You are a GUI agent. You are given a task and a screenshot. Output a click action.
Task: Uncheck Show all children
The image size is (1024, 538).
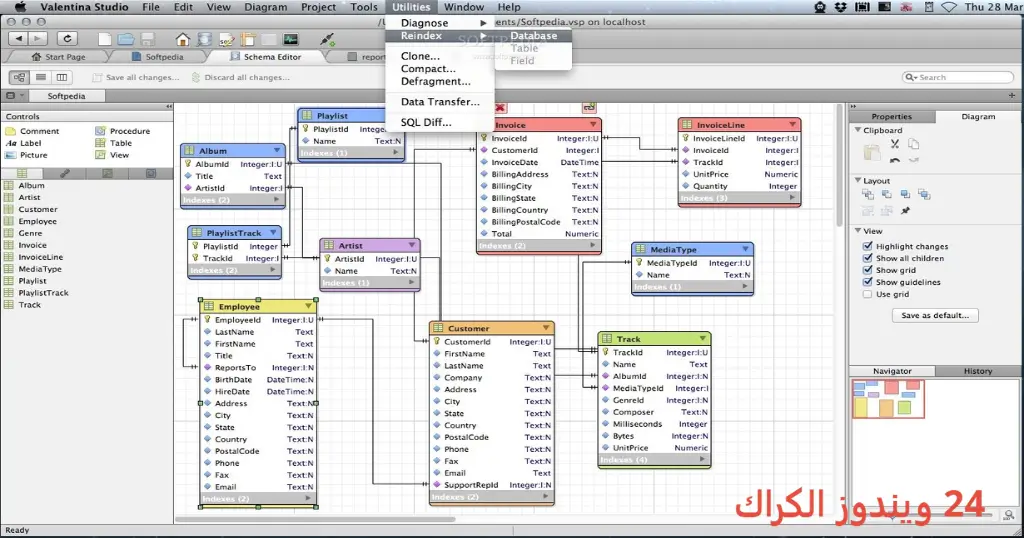[x=867, y=258]
